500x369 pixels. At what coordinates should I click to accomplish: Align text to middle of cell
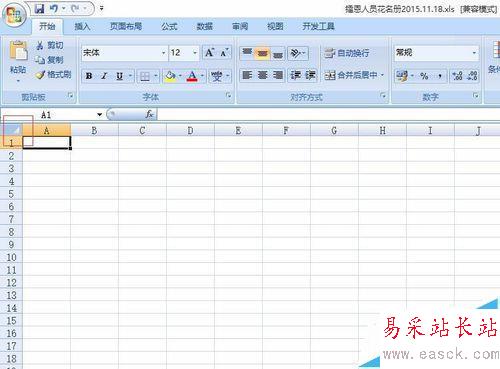[262, 53]
